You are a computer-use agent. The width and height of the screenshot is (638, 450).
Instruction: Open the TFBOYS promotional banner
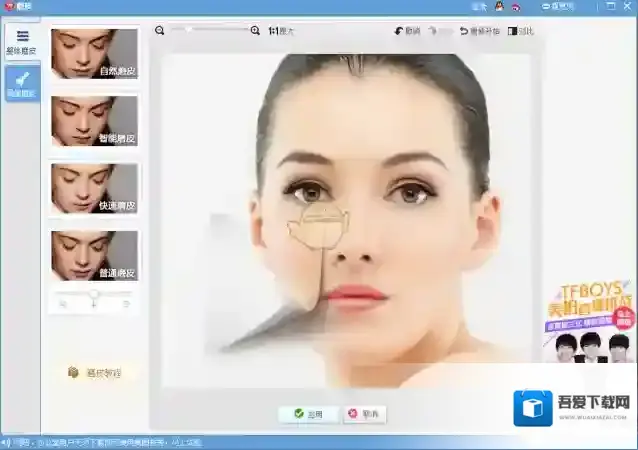[590, 321]
